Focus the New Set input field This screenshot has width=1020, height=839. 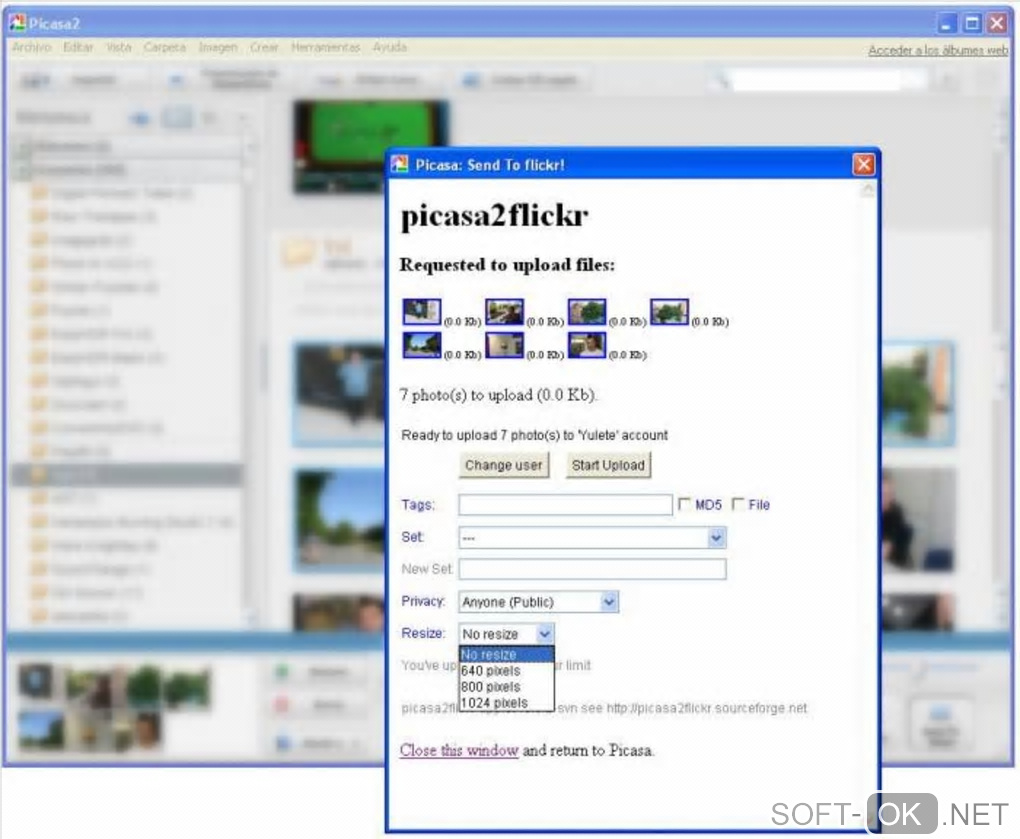tap(592, 569)
